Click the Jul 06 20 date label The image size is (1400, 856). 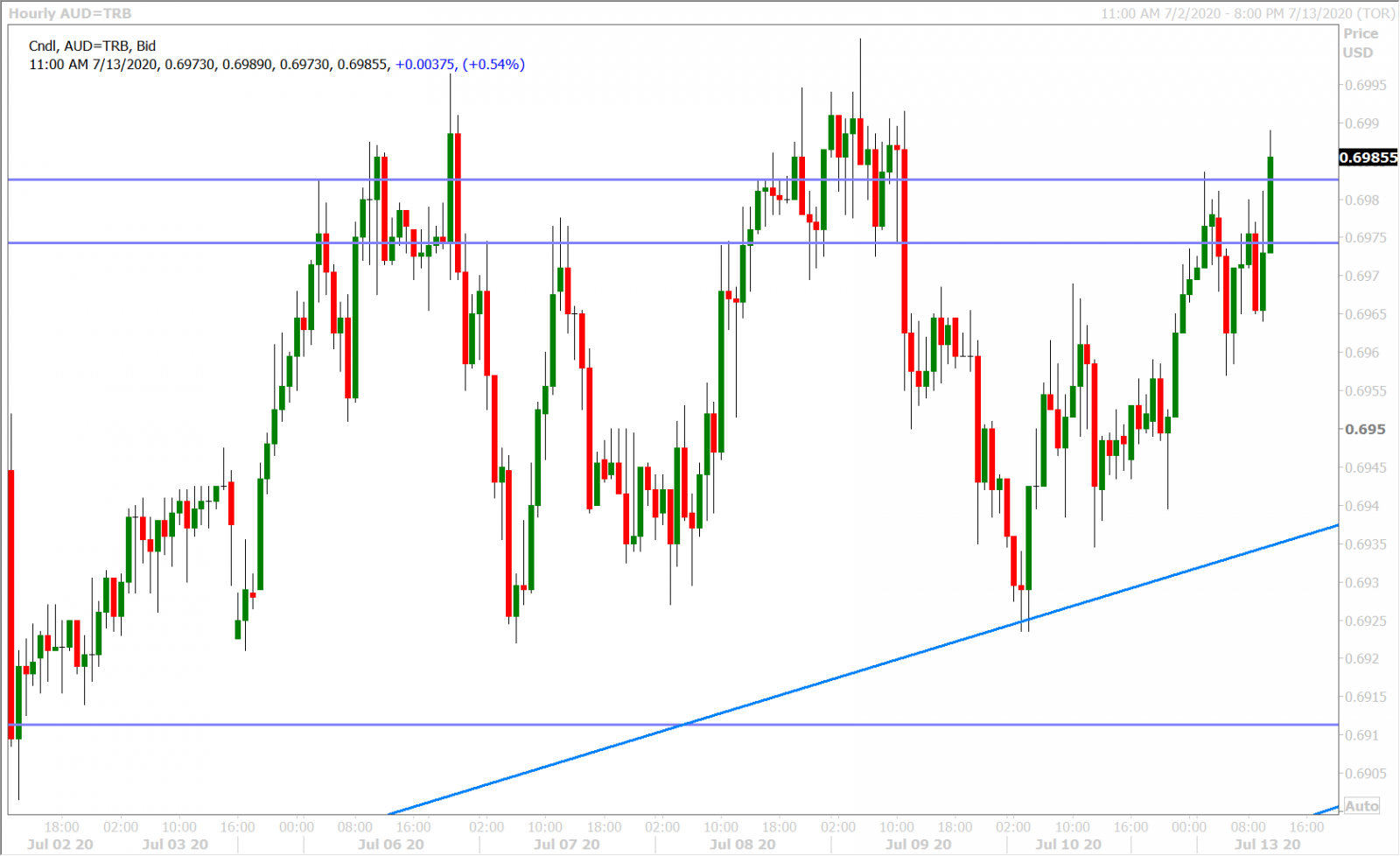(391, 845)
